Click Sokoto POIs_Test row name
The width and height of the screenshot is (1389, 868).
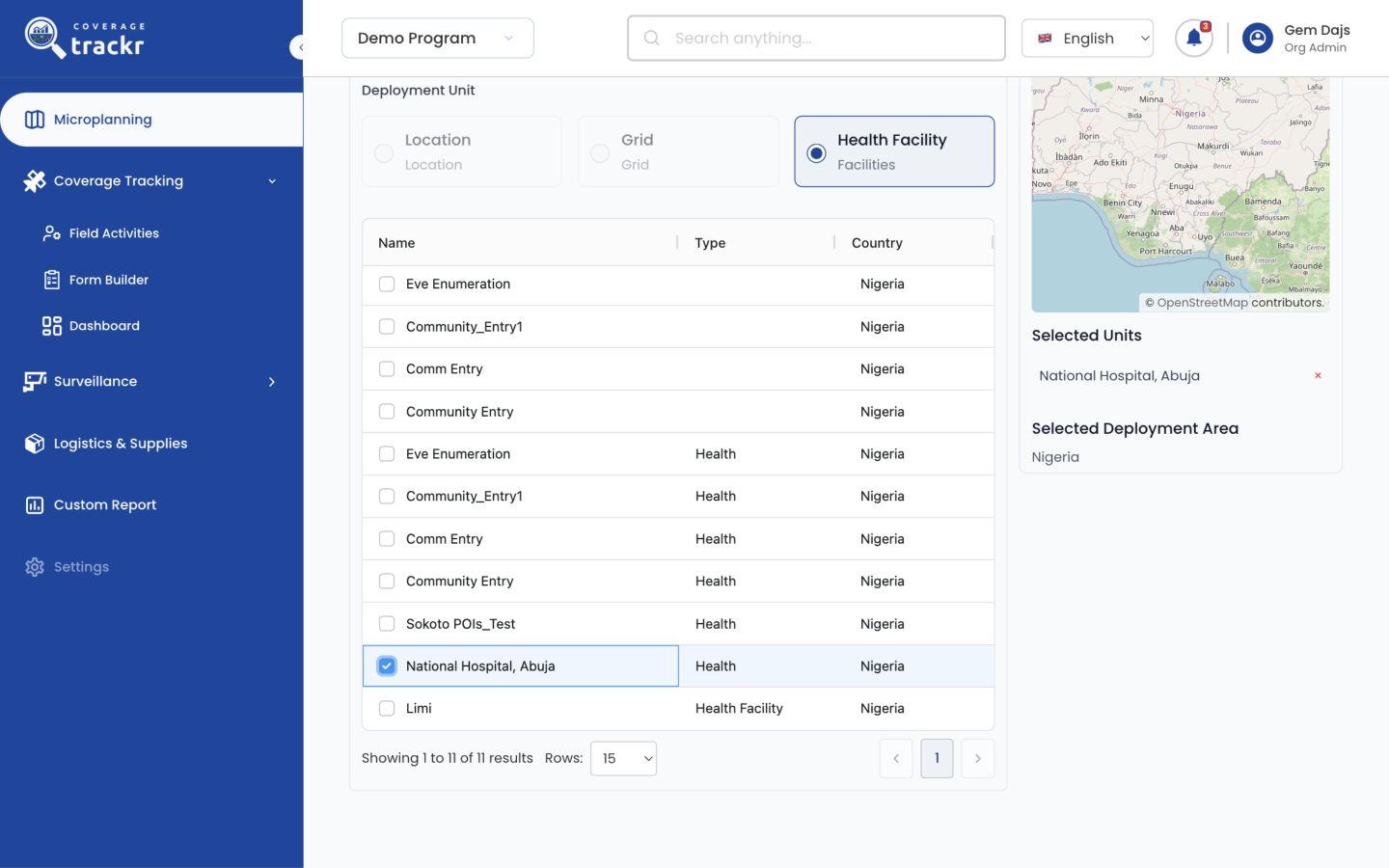pos(460,624)
